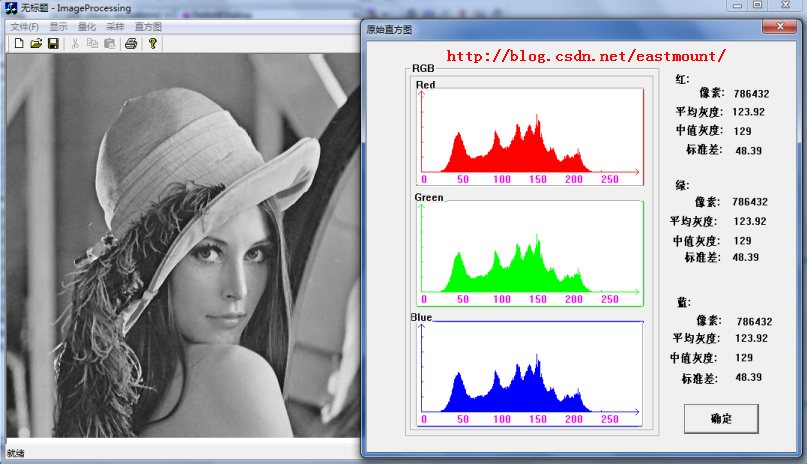
Task: Click red median gray value 129
Action: point(742,131)
